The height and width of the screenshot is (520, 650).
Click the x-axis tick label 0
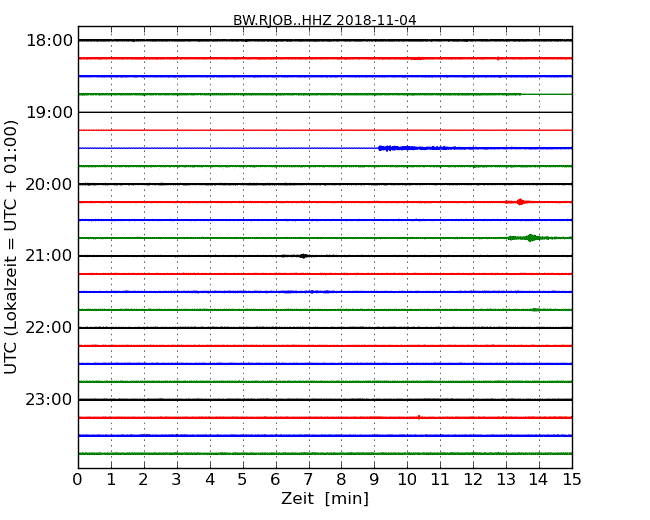(x=78, y=480)
